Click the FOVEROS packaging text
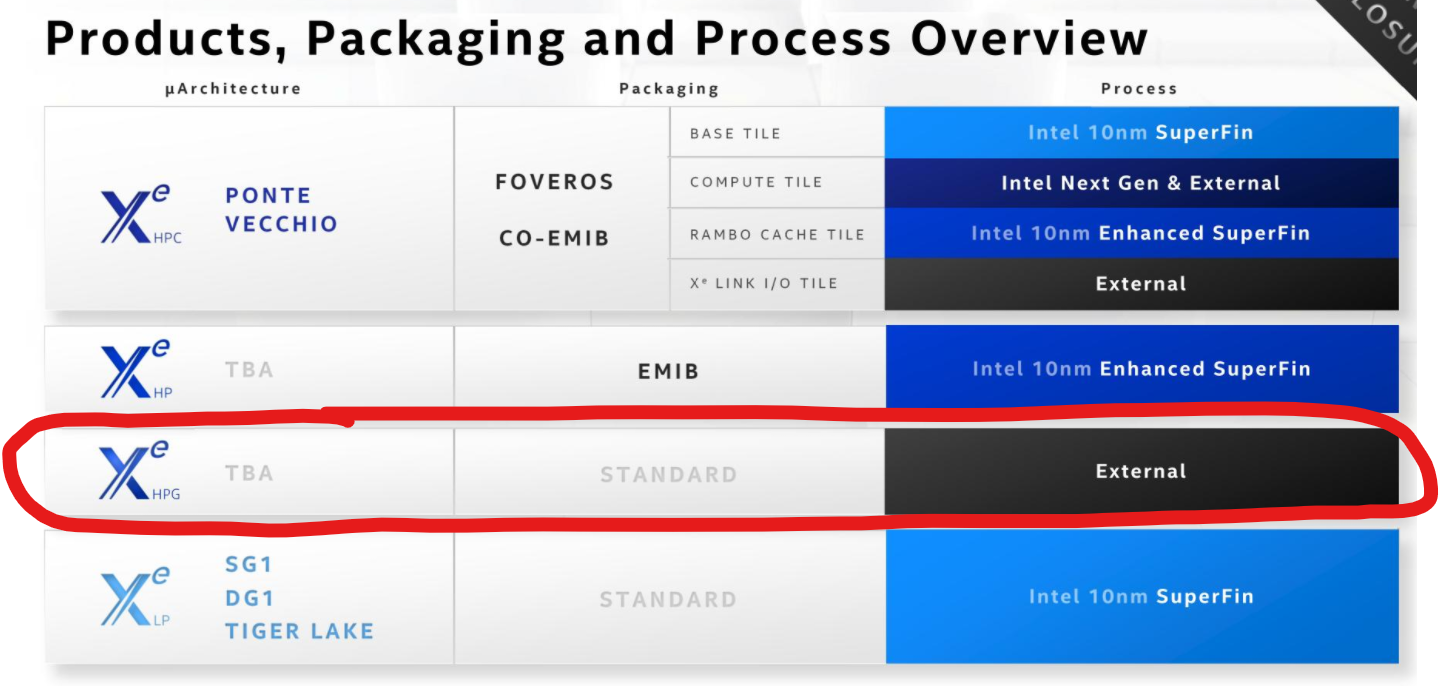 pos(554,182)
